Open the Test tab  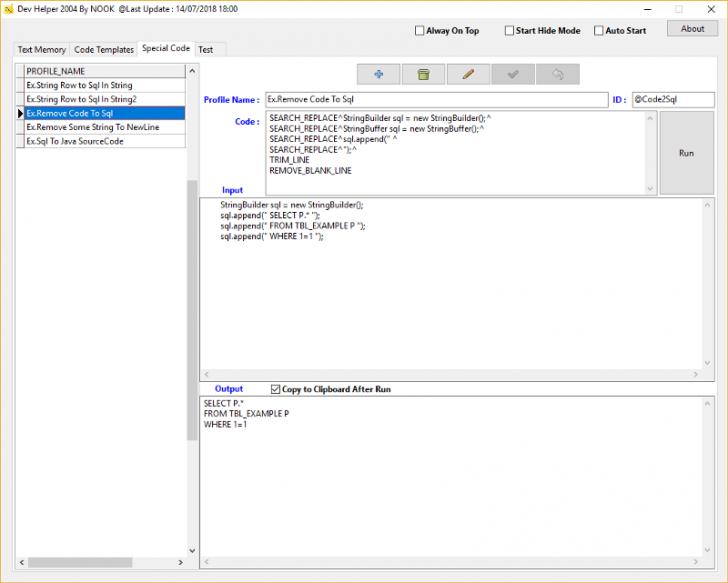(x=206, y=50)
